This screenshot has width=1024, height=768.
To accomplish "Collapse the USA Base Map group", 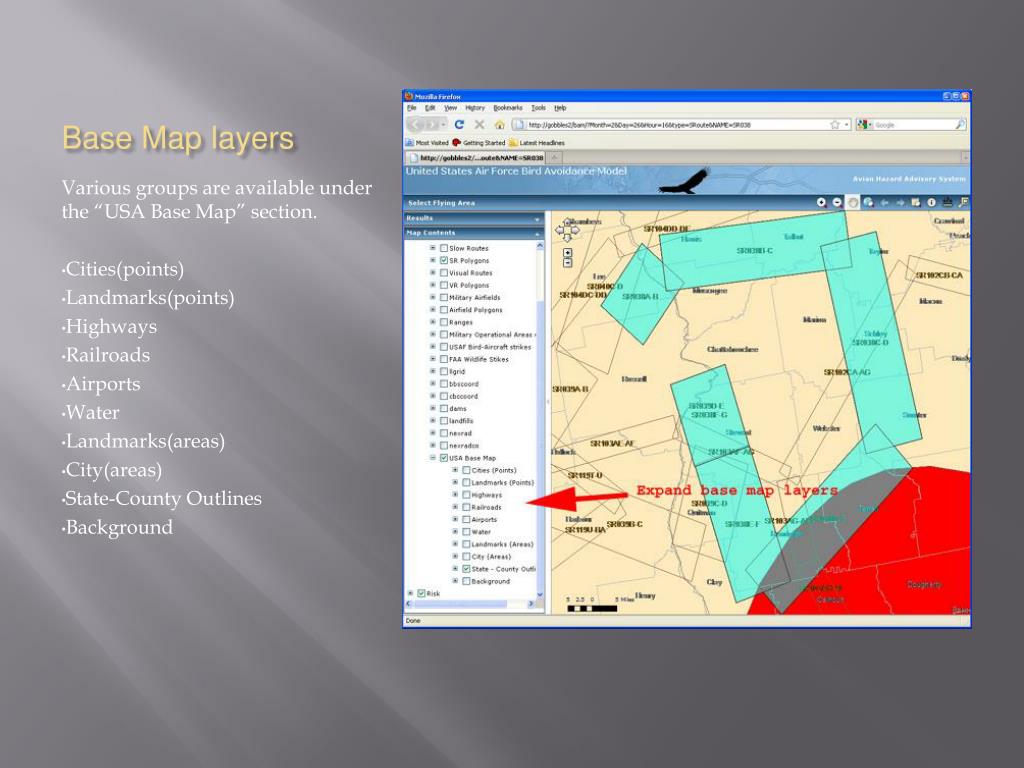I will 432,458.
